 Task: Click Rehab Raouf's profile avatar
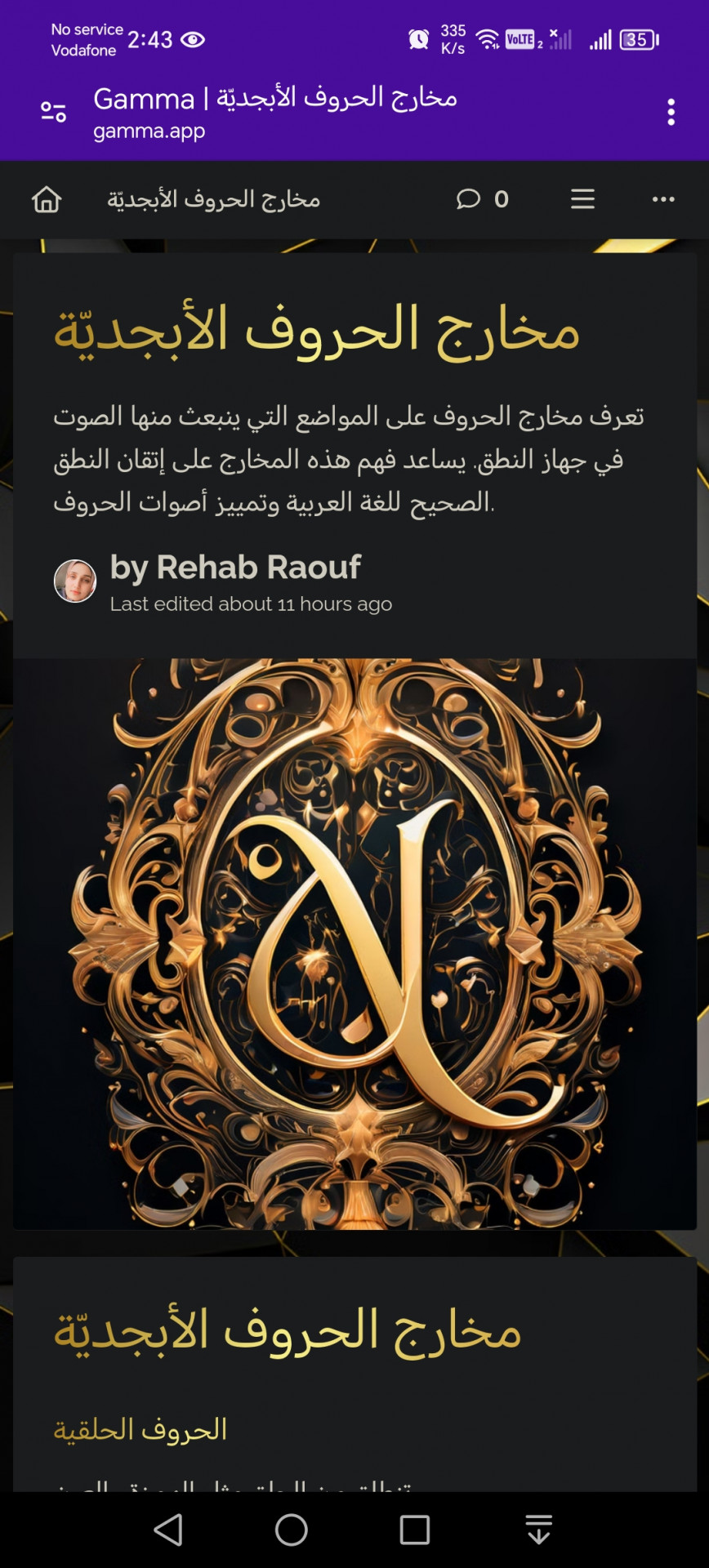point(75,581)
